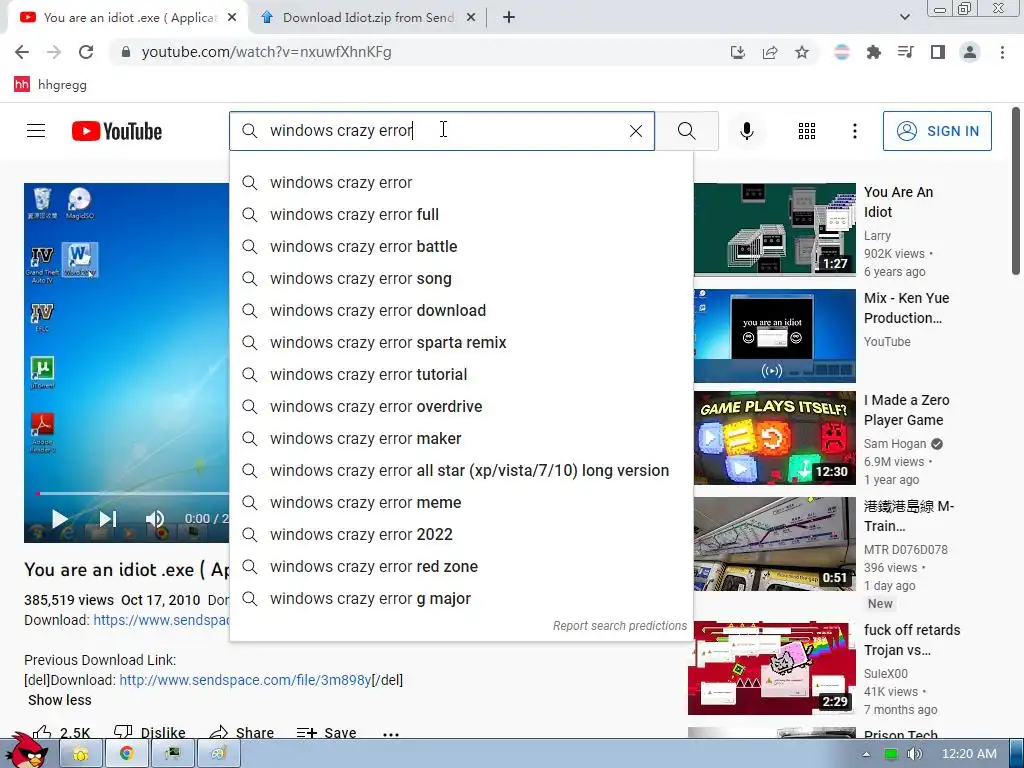Open the 'Trojan vs...' video thumbnail
This screenshot has width=1024, height=768.
772,668
